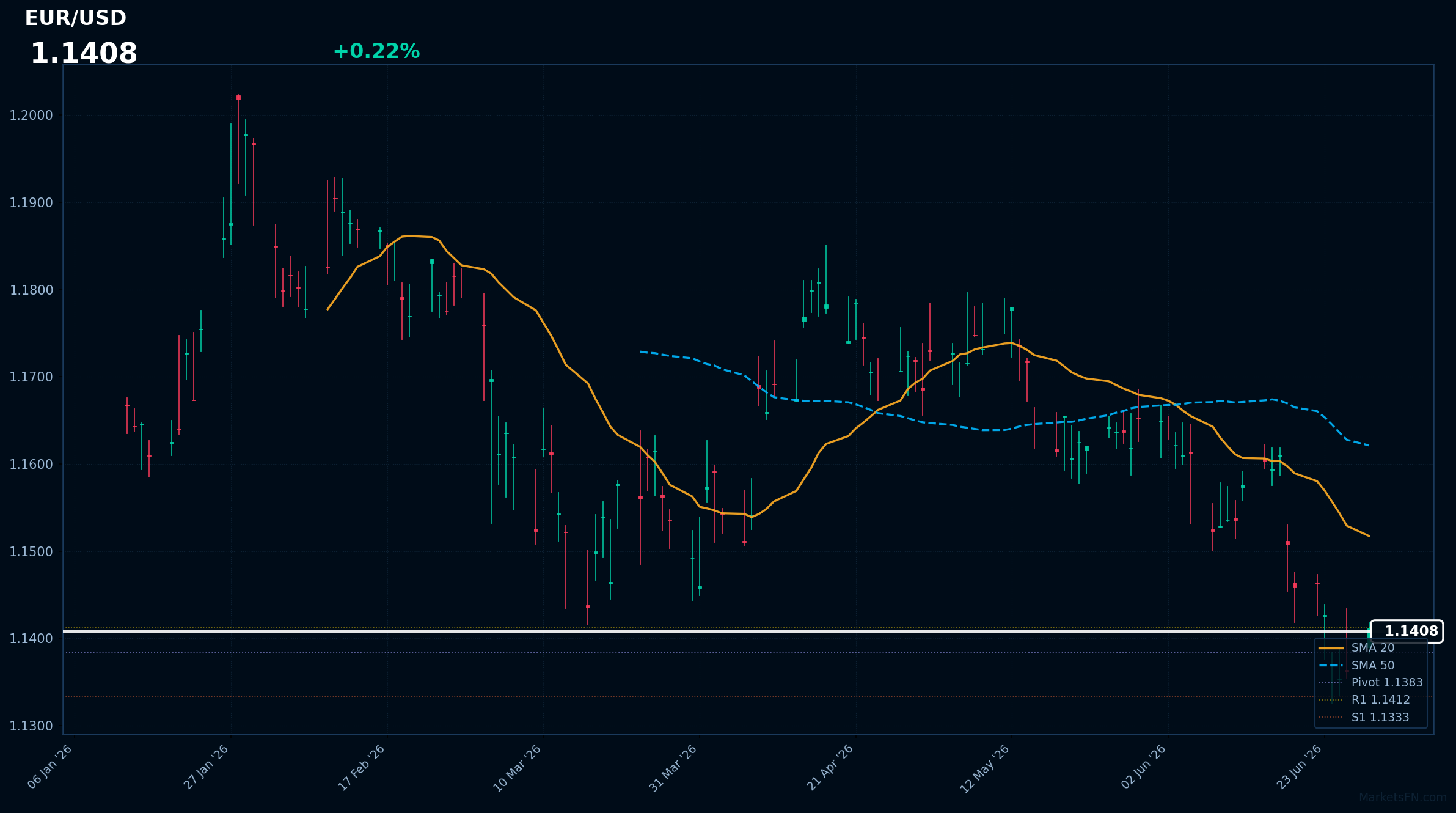Click the EUR/USD pair title
1456x813 pixels.
pyautogui.click(x=76, y=18)
